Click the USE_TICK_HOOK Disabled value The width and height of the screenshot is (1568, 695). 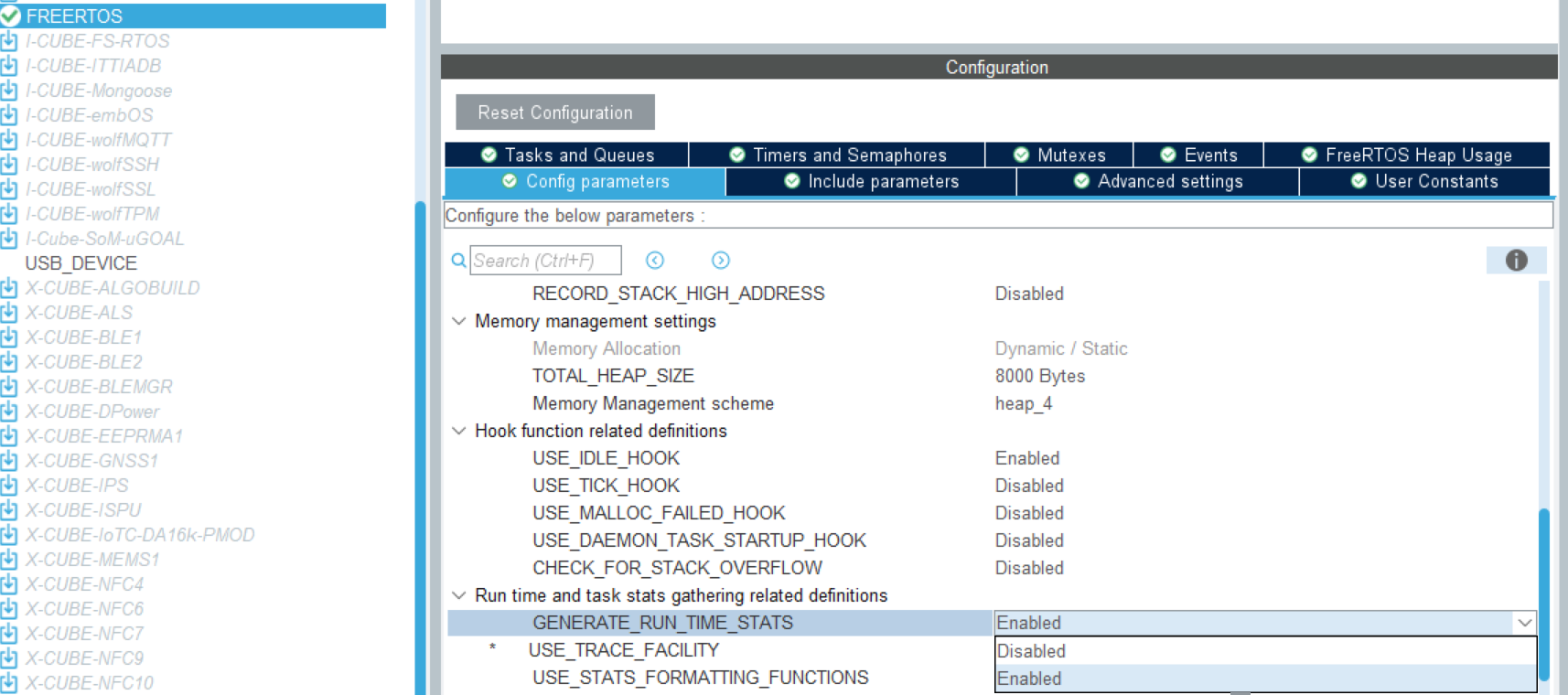(1029, 486)
